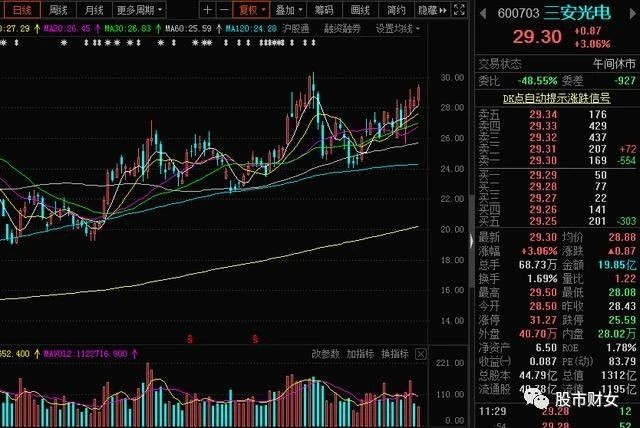Go to previous stock with left arrow
The image size is (640, 428).
(483, 14)
